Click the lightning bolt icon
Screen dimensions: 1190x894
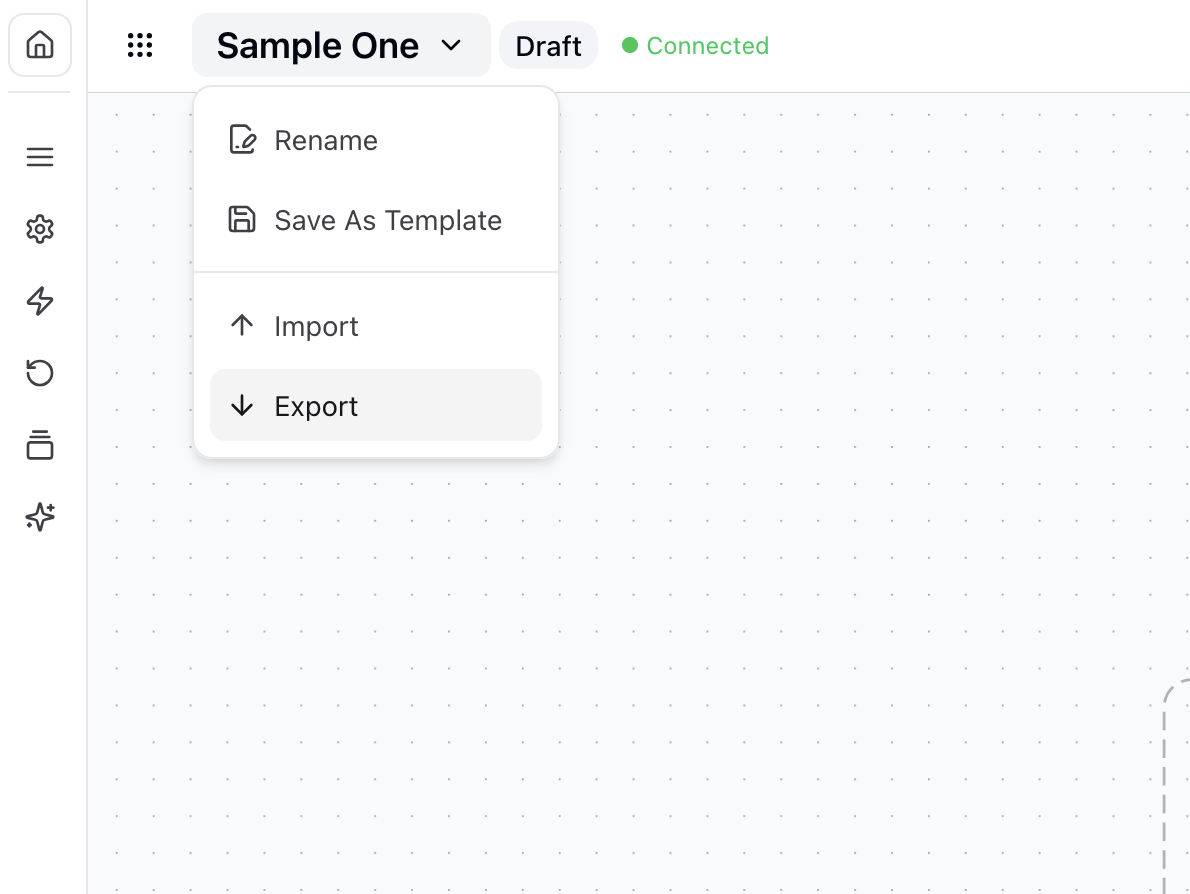coord(40,301)
